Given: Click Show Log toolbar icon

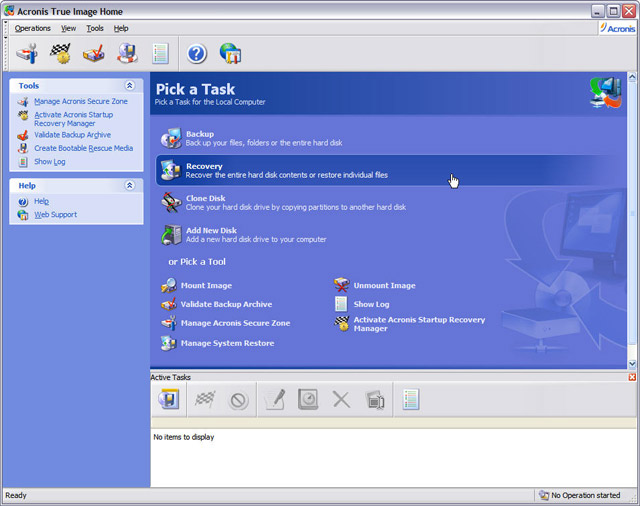Looking at the screenshot, I should point(160,53).
